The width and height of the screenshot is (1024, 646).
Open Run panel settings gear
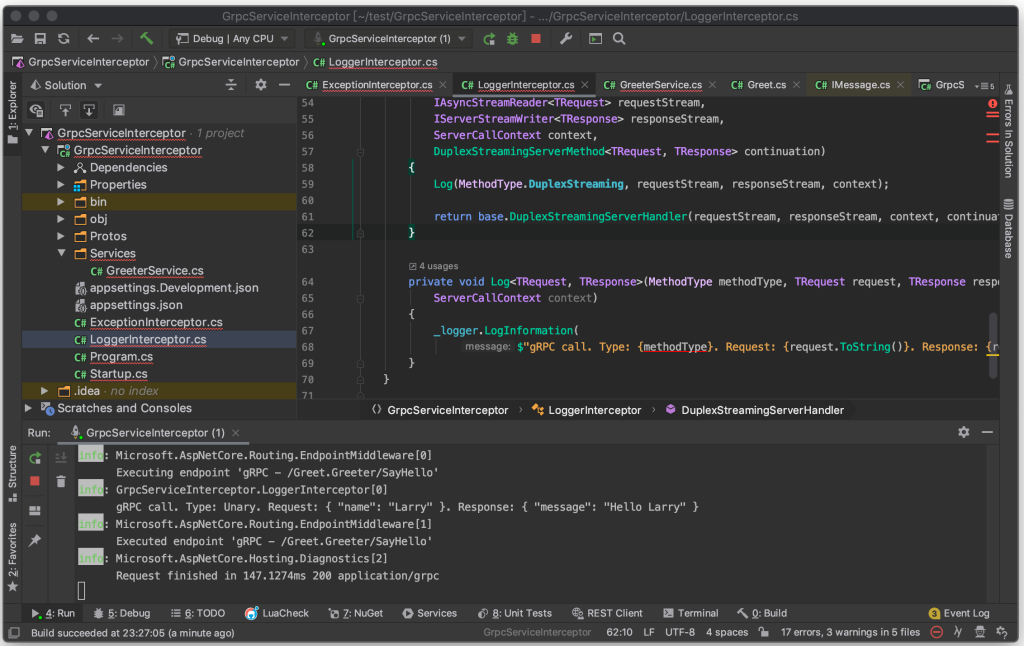pos(964,432)
